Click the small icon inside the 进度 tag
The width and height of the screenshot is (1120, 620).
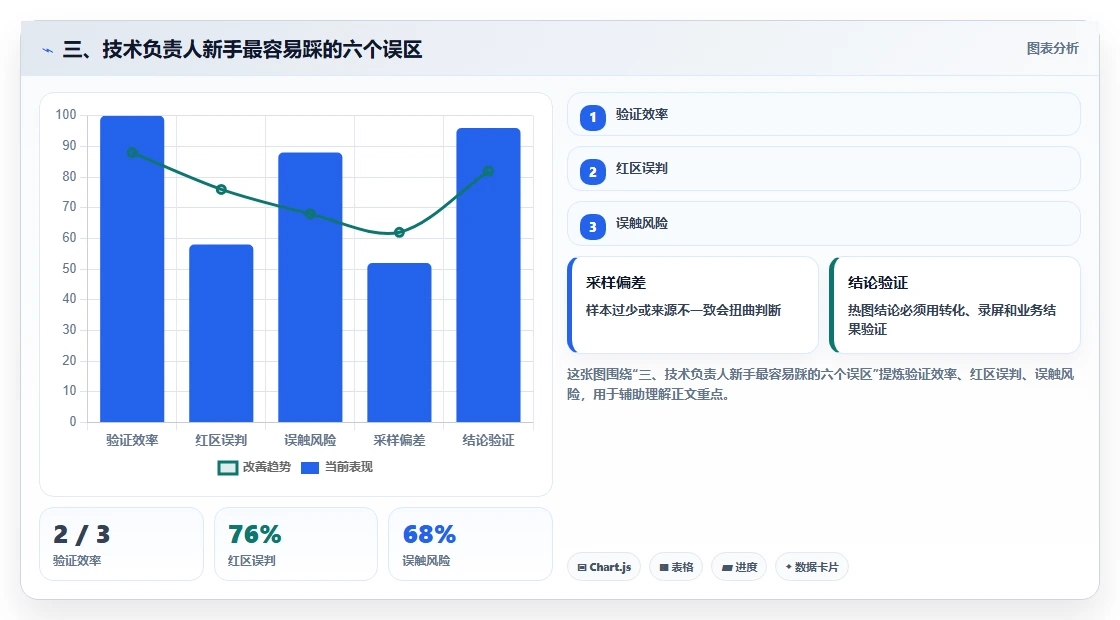pos(727,567)
